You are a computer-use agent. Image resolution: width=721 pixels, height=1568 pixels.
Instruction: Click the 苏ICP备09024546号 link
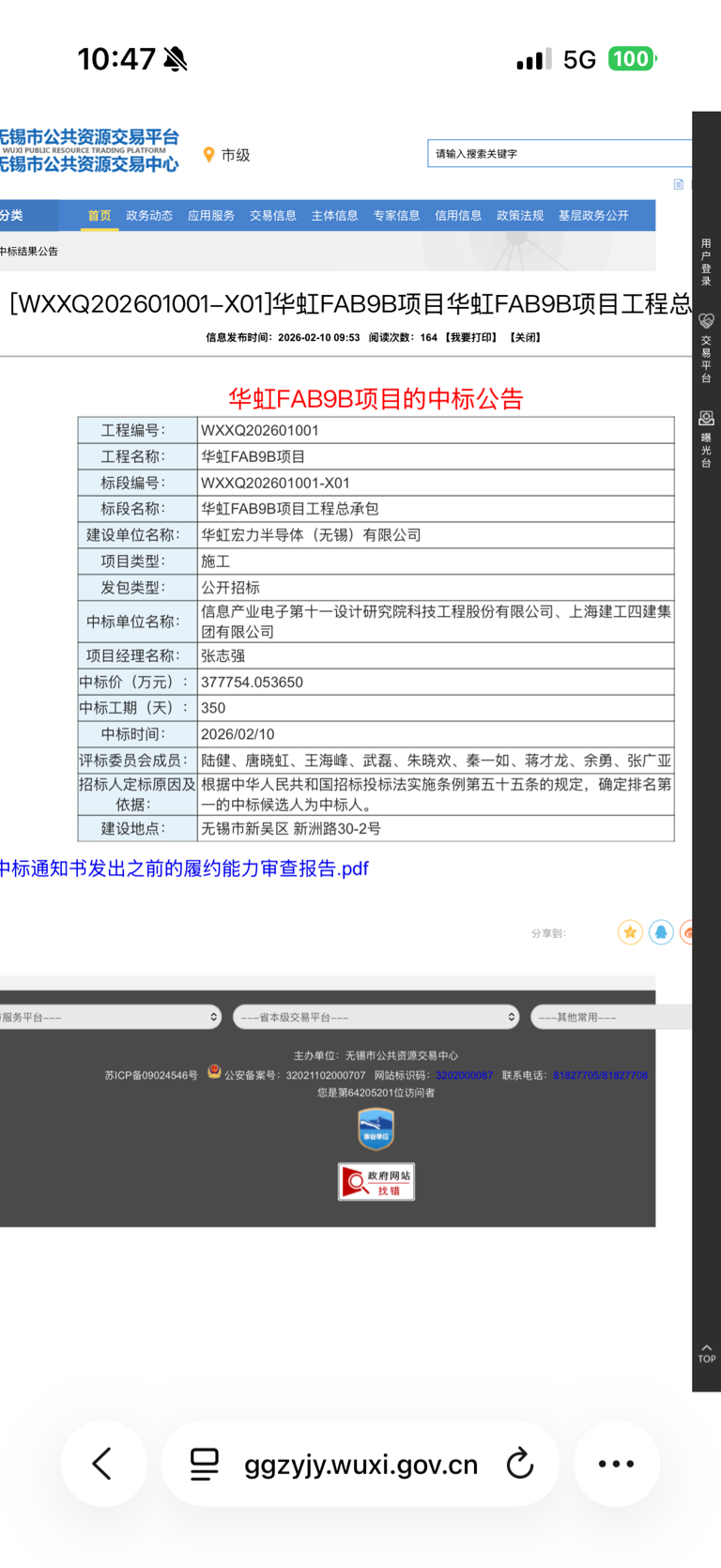pyautogui.click(x=151, y=1075)
